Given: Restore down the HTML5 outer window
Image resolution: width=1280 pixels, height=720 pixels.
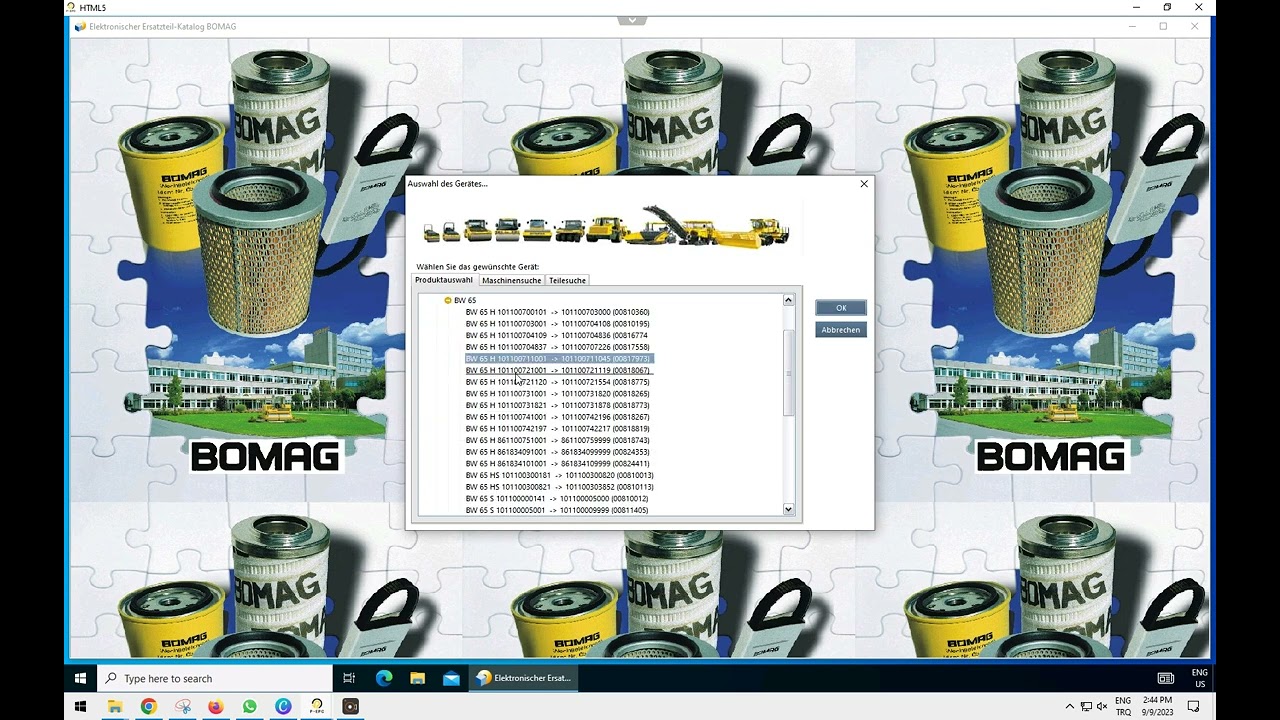Looking at the screenshot, I should pyautogui.click(x=1167, y=7).
